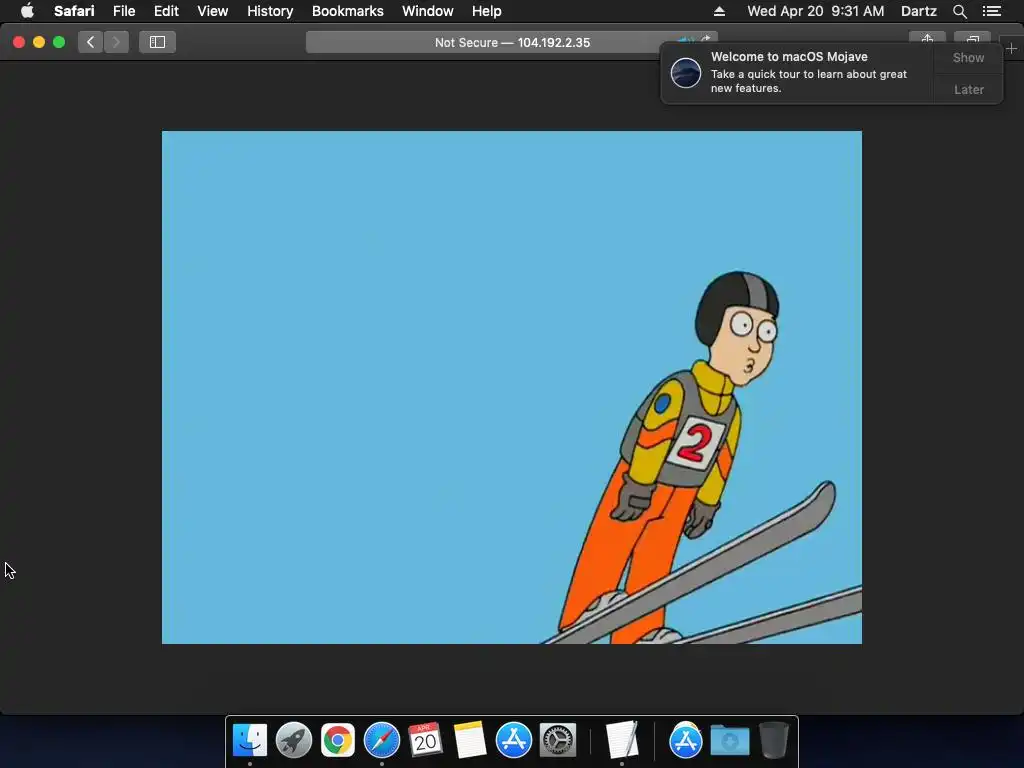This screenshot has height=768, width=1024.
Task: Click the eject icon in the menu bar
Action: click(719, 11)
